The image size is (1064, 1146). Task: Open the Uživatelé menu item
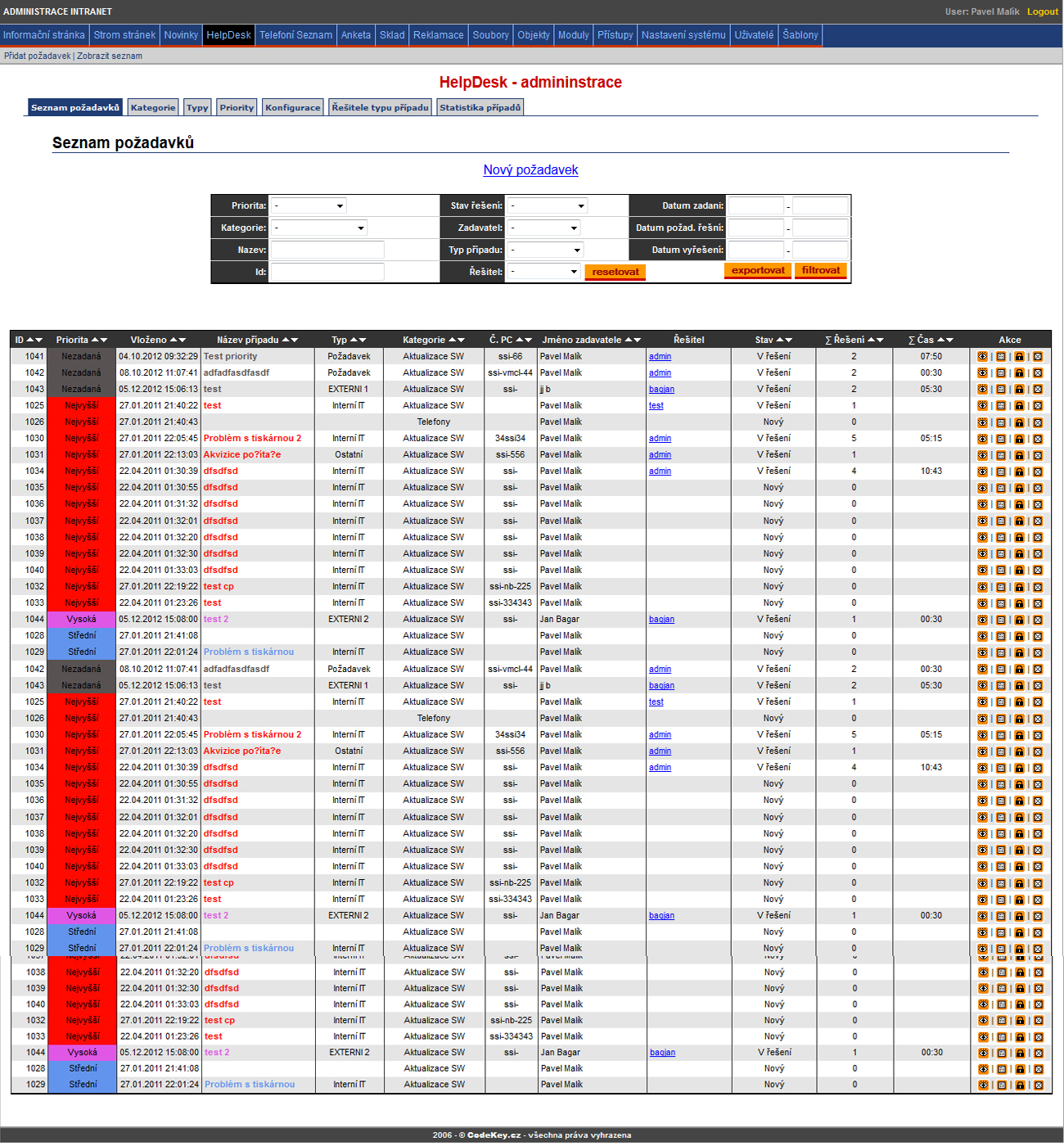coord(754,35)
